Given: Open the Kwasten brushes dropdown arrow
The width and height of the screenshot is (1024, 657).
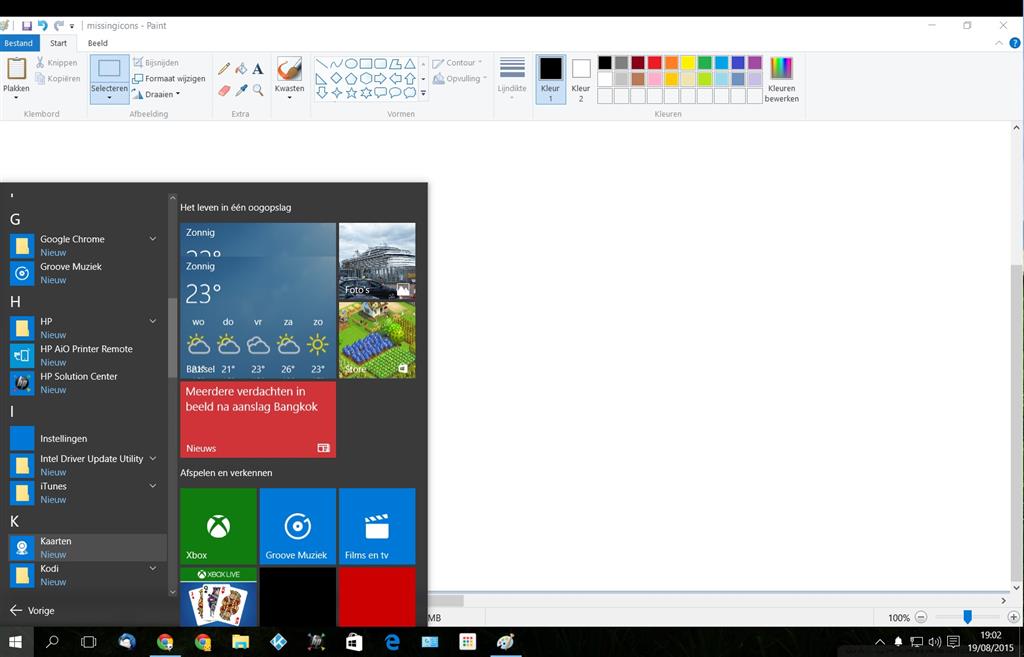Looking at the screenshot, I should pyautogui.click(x=289, y=98).
